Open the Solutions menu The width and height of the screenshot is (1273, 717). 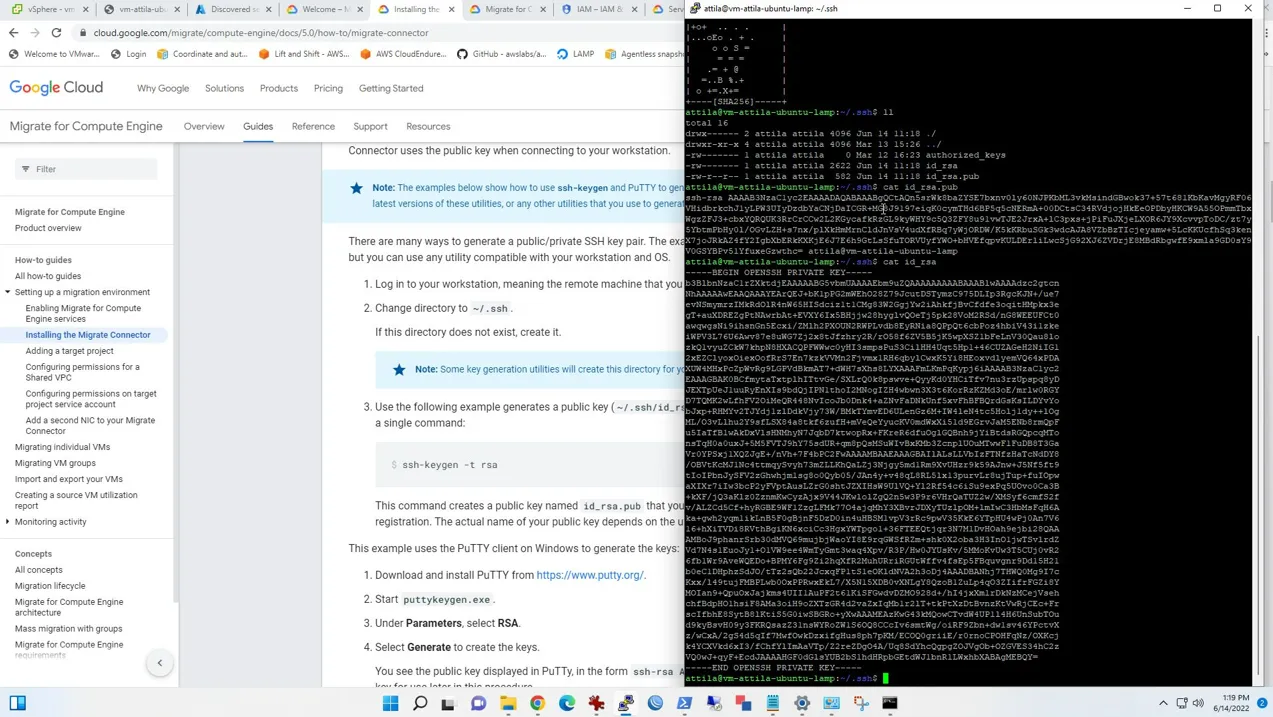[224, 88]
